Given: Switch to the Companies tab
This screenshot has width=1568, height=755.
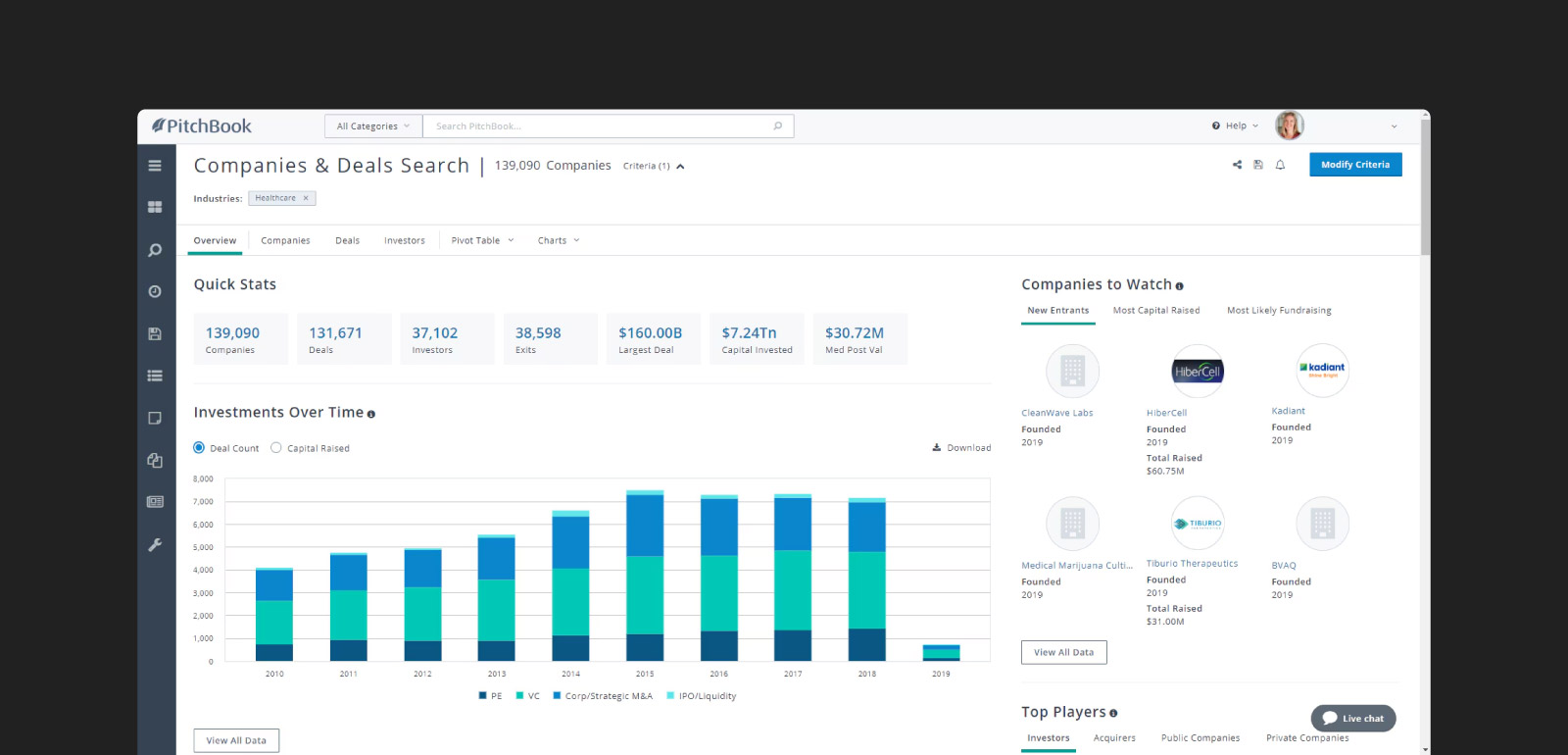Looking at the screenshot, I should click(285, 241).
